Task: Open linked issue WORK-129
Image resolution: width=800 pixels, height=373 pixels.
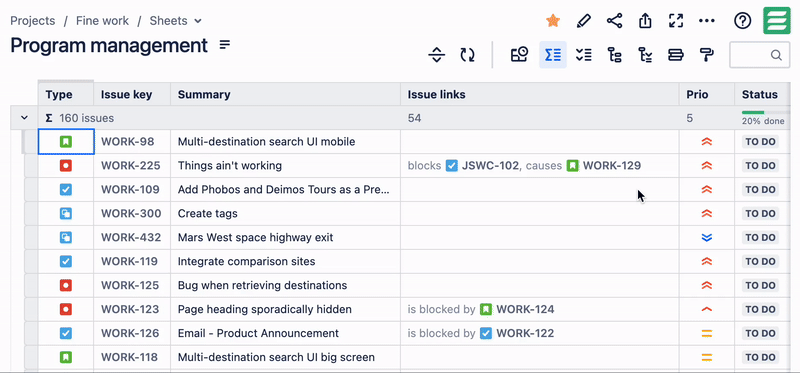Action: pyautogui.click(x=612, y=166)
